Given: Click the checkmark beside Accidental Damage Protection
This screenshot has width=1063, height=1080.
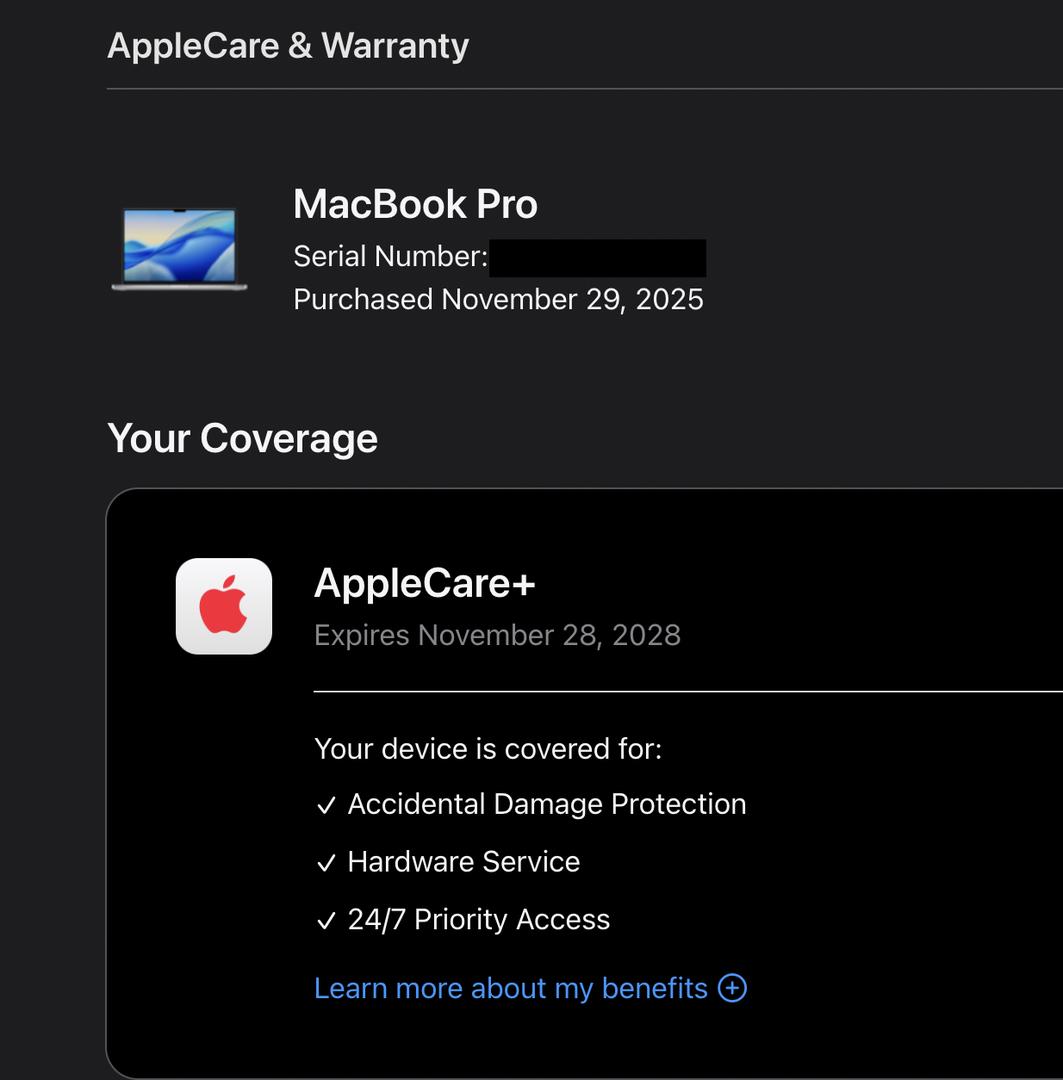Looking at the screenshot, I should pyautogui.click(x=326, y=806).
